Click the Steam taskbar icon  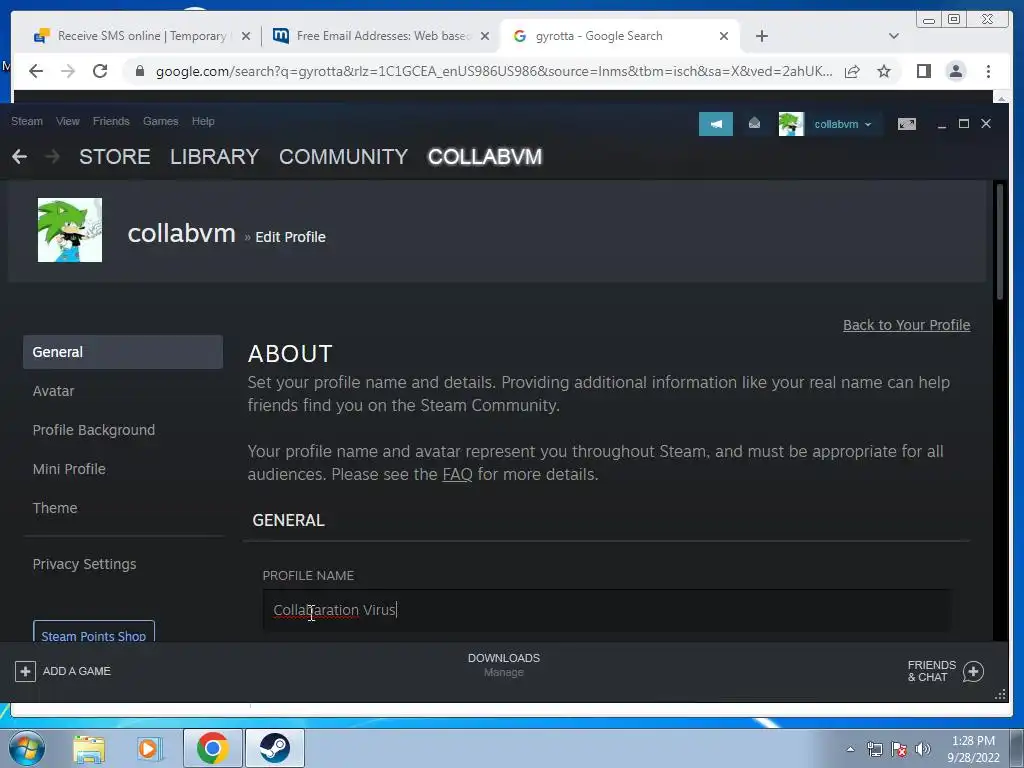coord(275,748)
